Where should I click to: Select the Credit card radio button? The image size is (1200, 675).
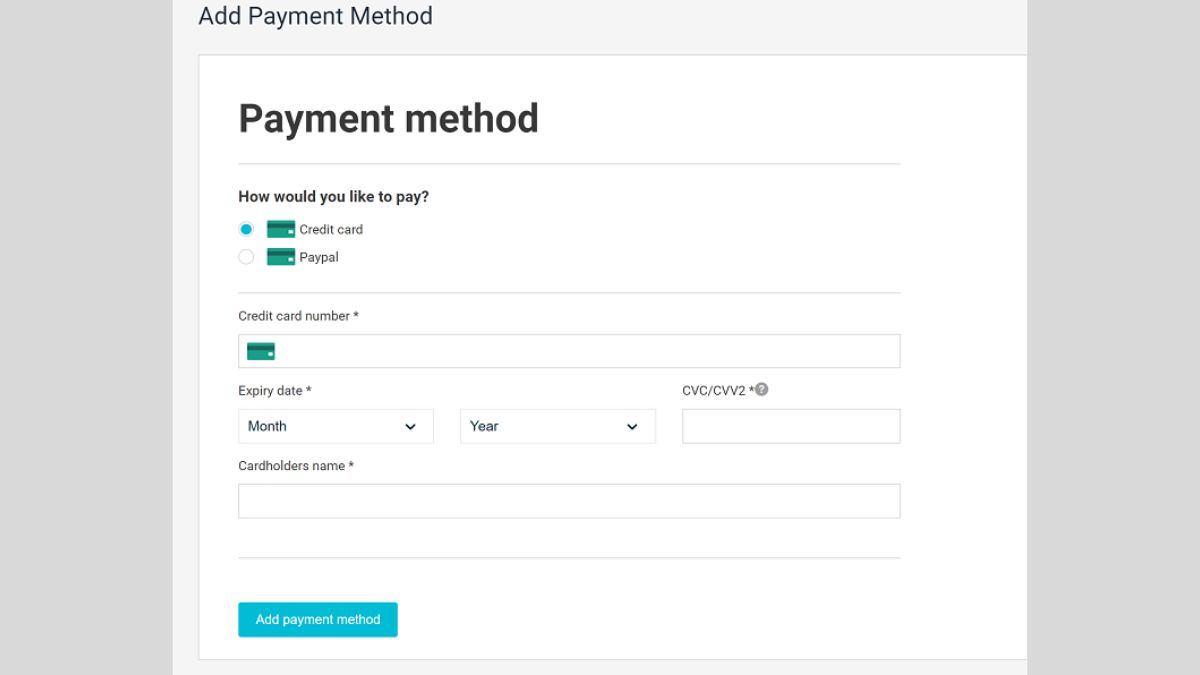[x=246, y=229]
